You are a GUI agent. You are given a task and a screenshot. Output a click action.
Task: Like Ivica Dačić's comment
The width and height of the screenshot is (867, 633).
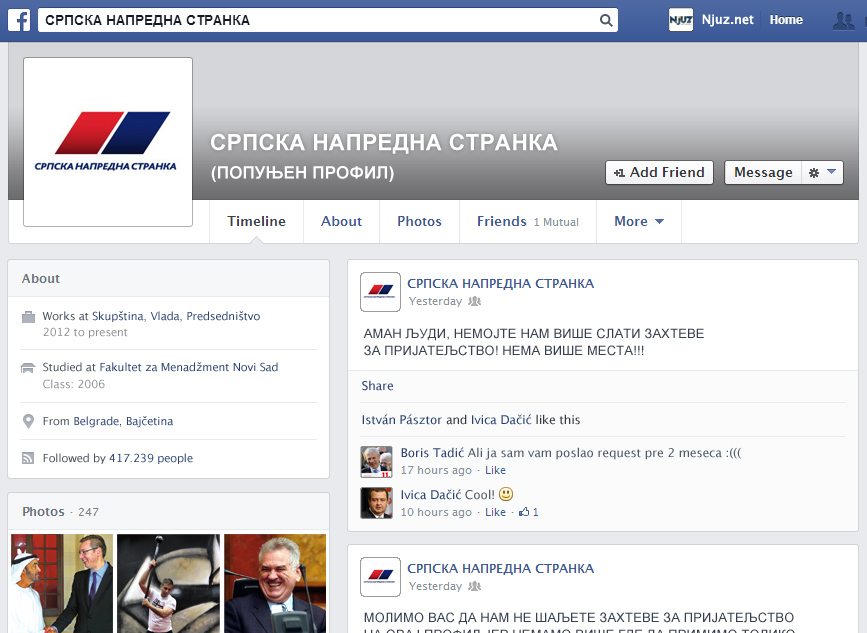495,512
